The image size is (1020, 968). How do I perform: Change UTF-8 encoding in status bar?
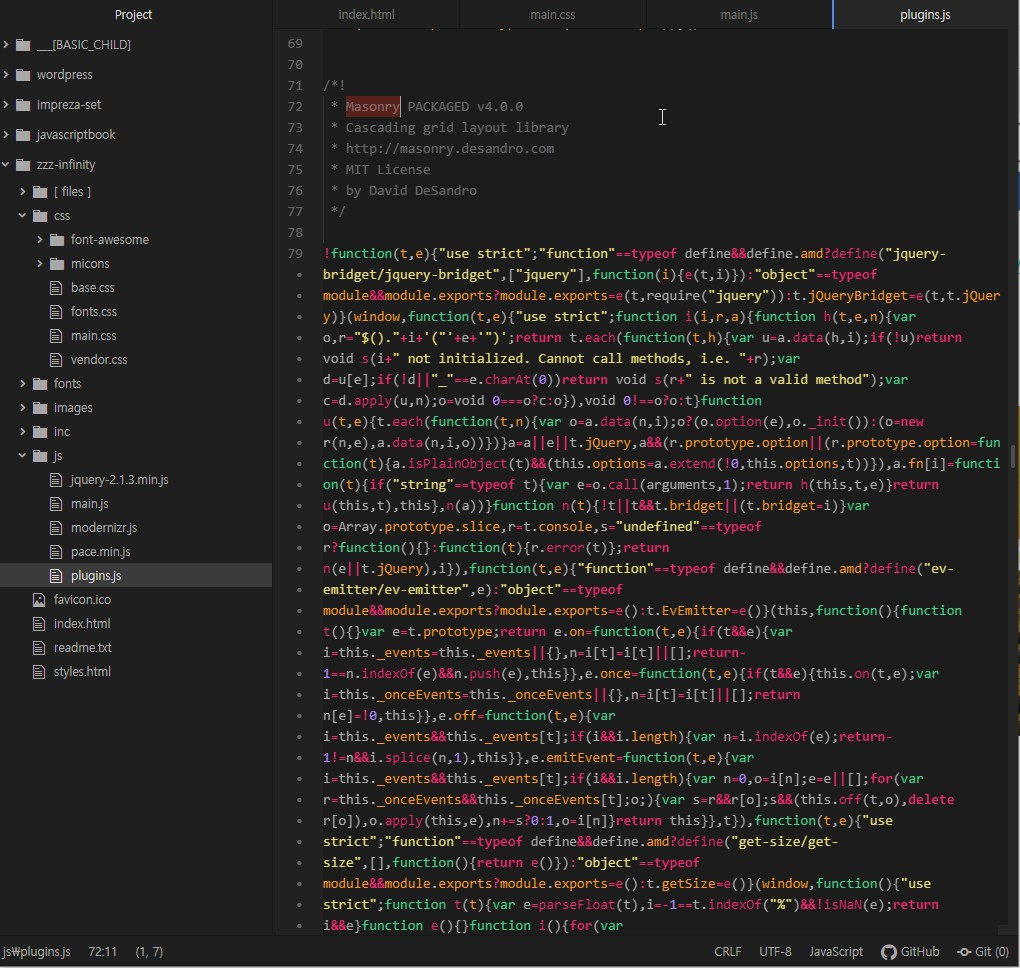pyautogui.click(x=775, y=952)
